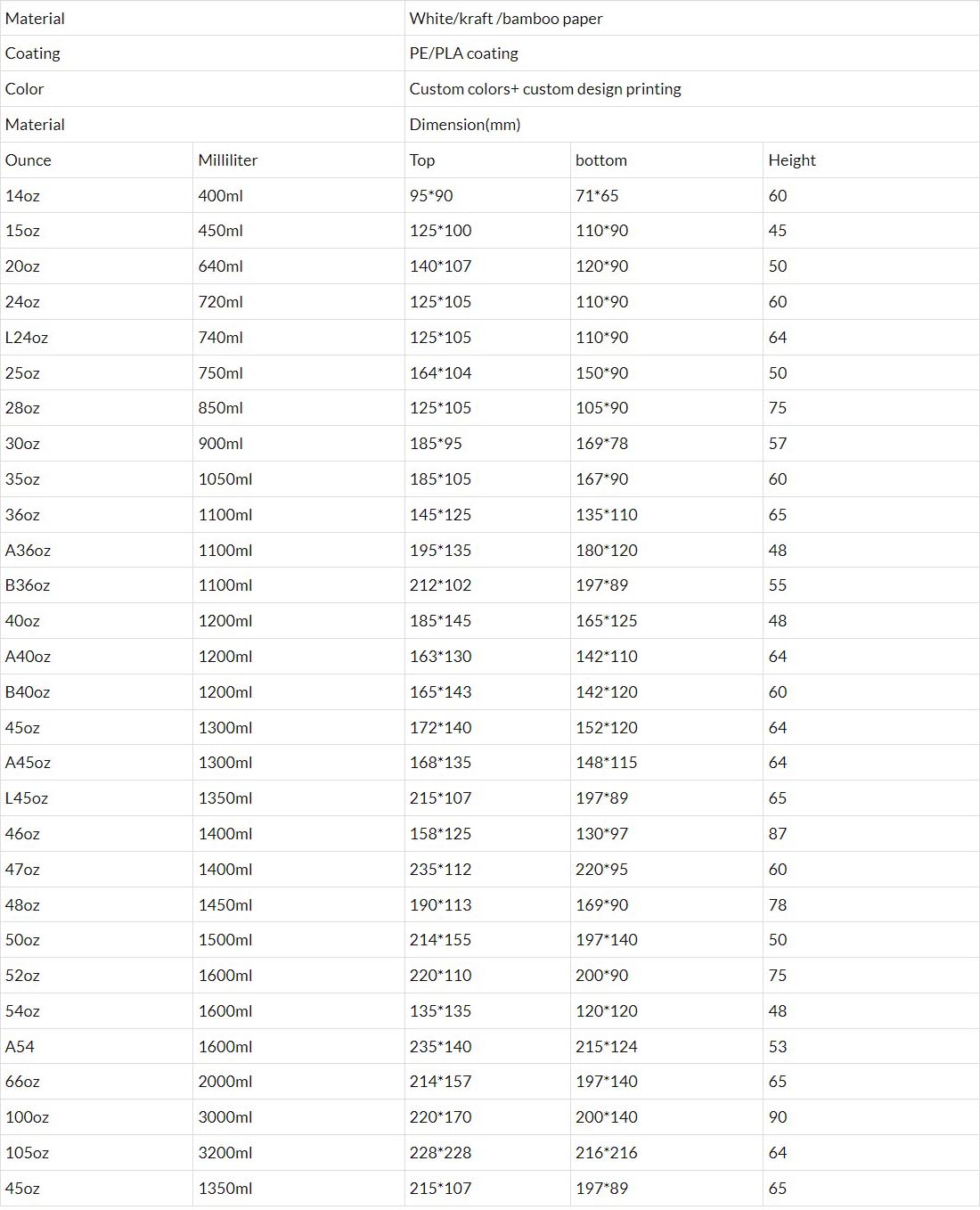Click the Ounce column header

29,160
